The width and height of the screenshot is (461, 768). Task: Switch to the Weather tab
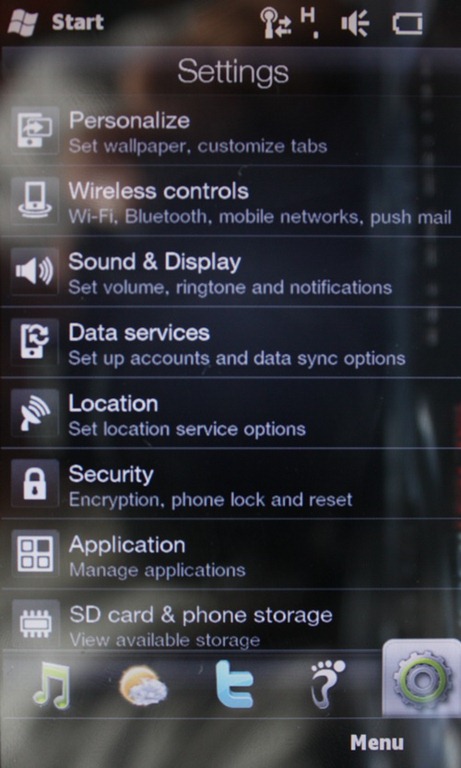point(143,686)
